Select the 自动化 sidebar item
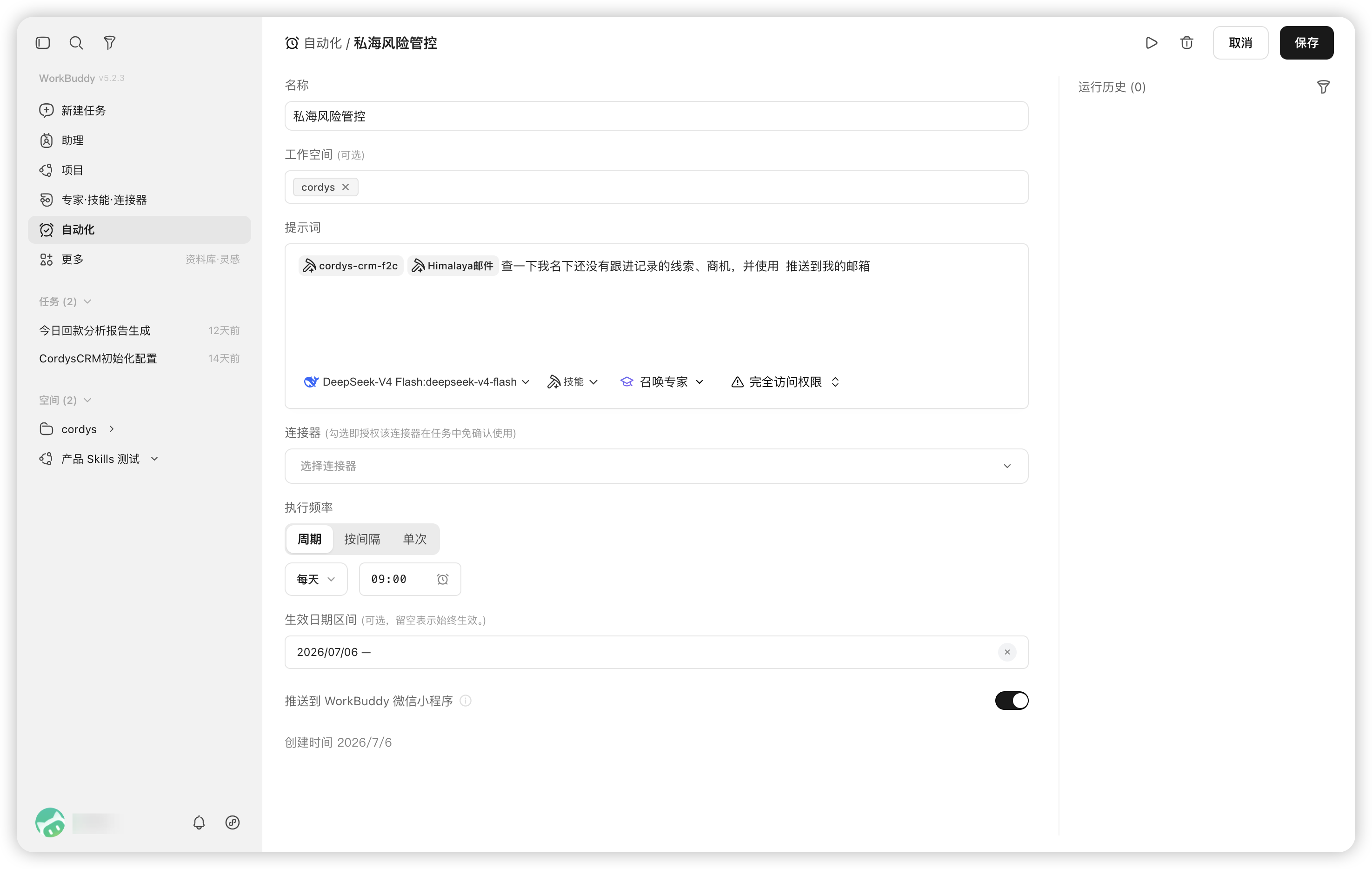The image size is (1372, 869). coord(139,230)
